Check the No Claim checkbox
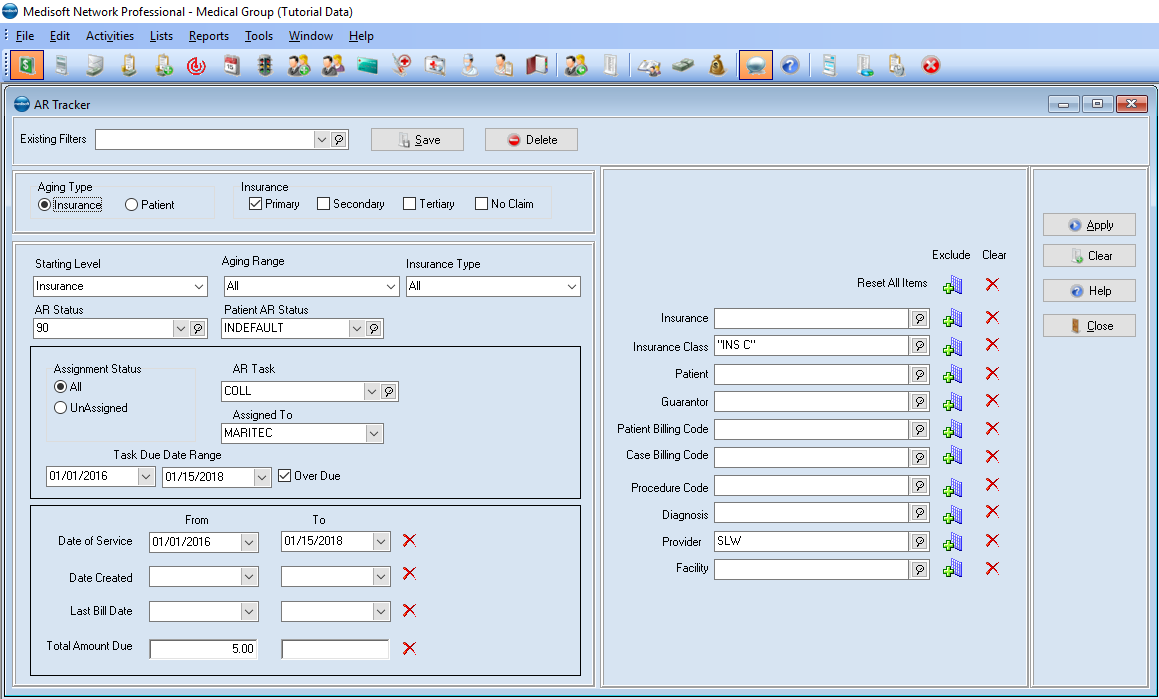Image resolution: width=1159 pixels, height=699 pixels. pyautogui.click(x=481, y=204)
